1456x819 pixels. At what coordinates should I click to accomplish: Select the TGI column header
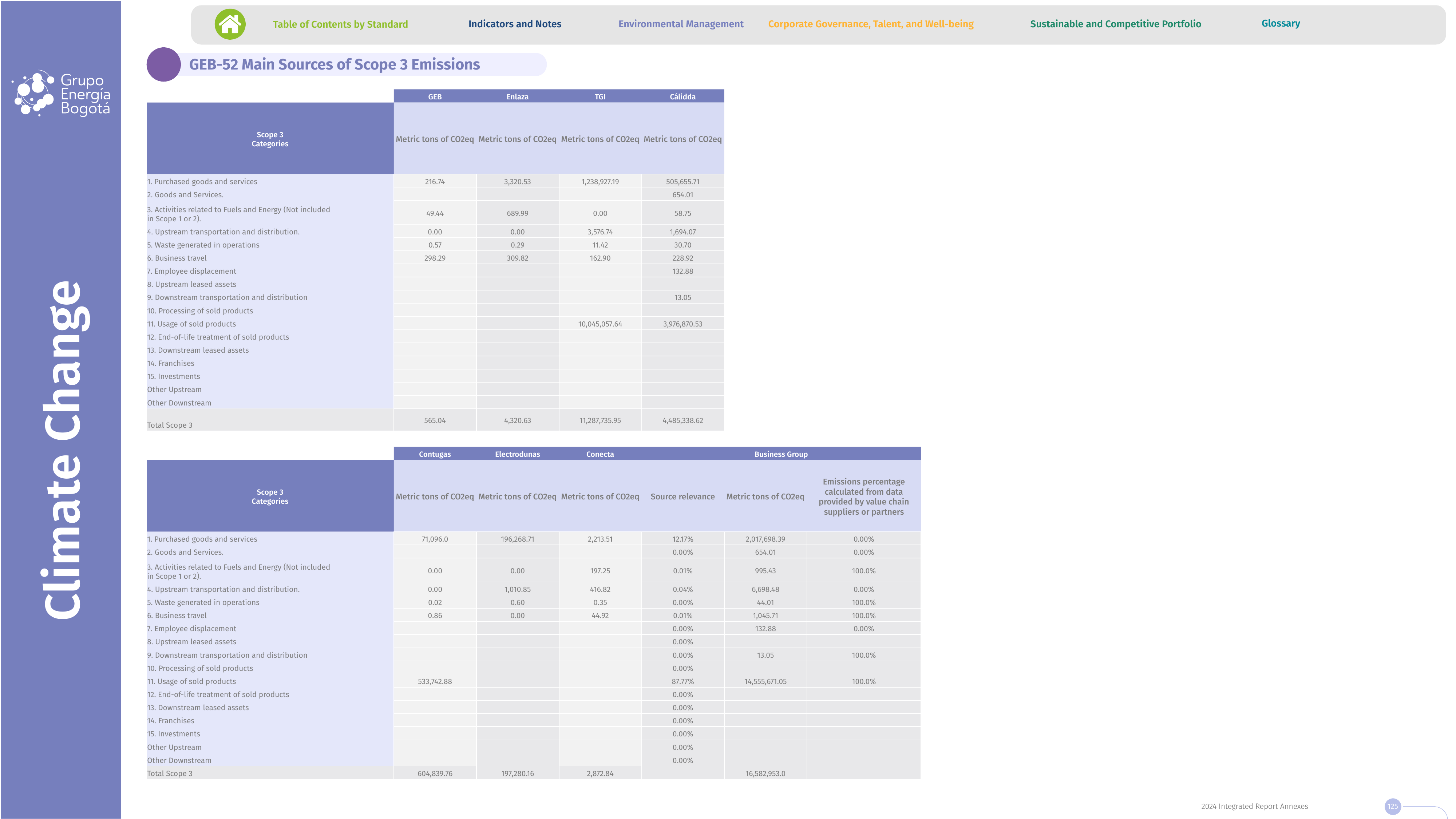[x=600, y=97]
